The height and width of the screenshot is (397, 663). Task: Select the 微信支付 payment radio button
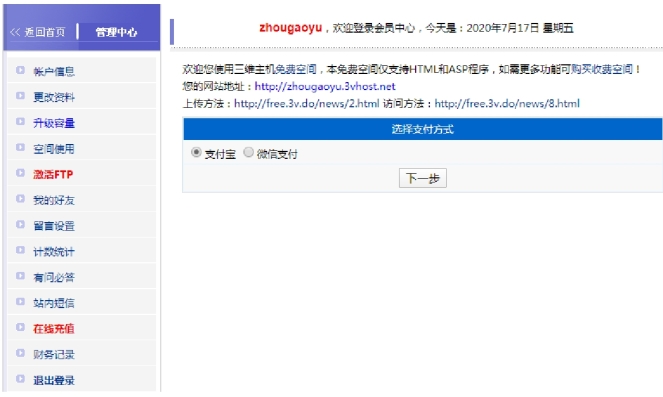pos(248,152)
